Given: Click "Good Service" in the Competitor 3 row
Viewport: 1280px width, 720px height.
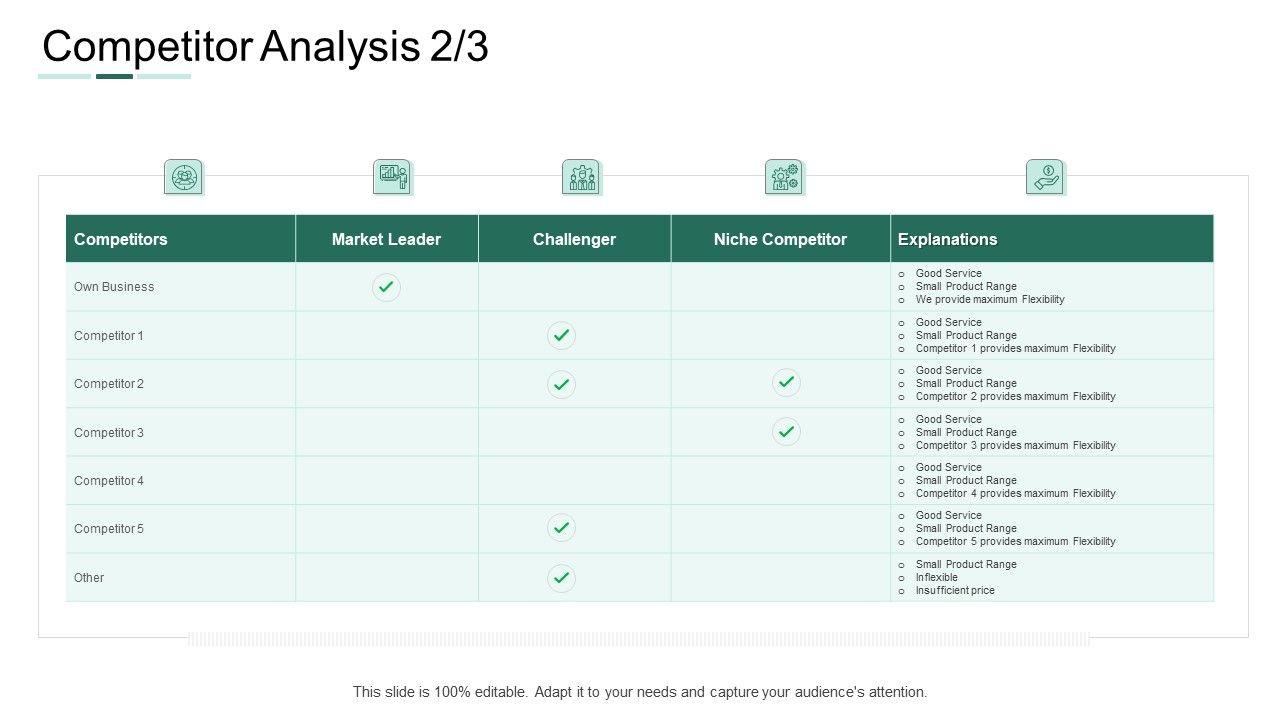Looking at the screenshot, I should click(x=949, y=419).
